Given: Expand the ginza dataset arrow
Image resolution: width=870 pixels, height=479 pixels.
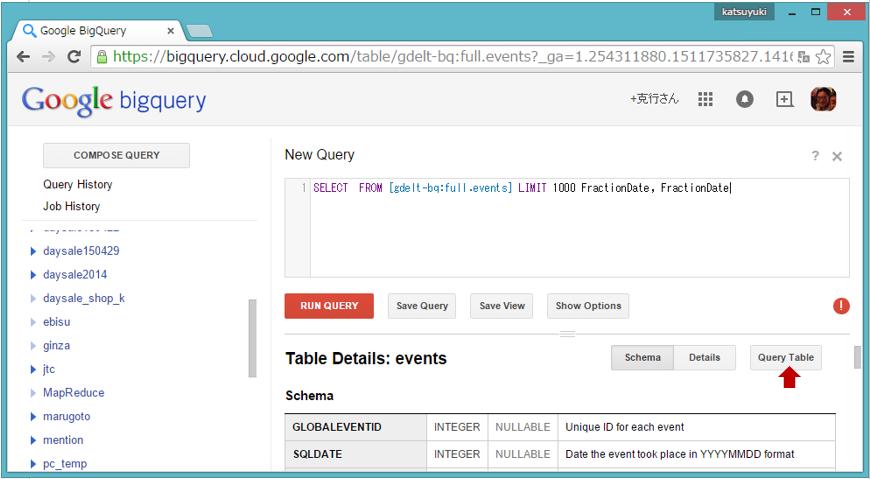Looking at the screenshot, I should point(33,346).
